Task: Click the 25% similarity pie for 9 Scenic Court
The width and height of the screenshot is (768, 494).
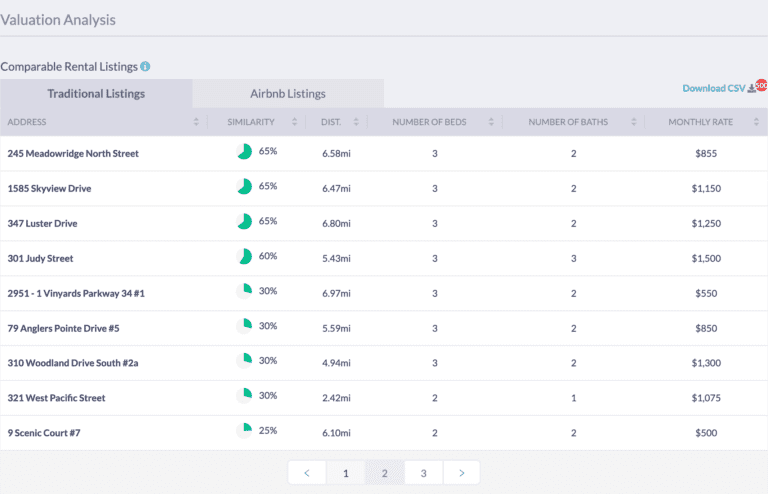Action: pyautogui.click(x=244, y=431)
